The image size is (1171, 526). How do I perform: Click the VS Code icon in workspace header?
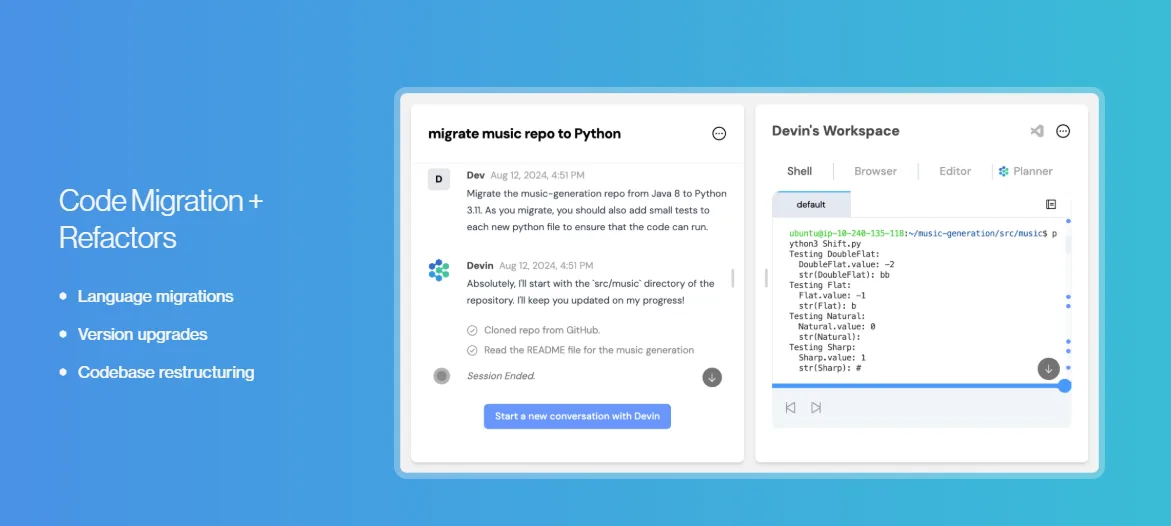(1037, 131)
